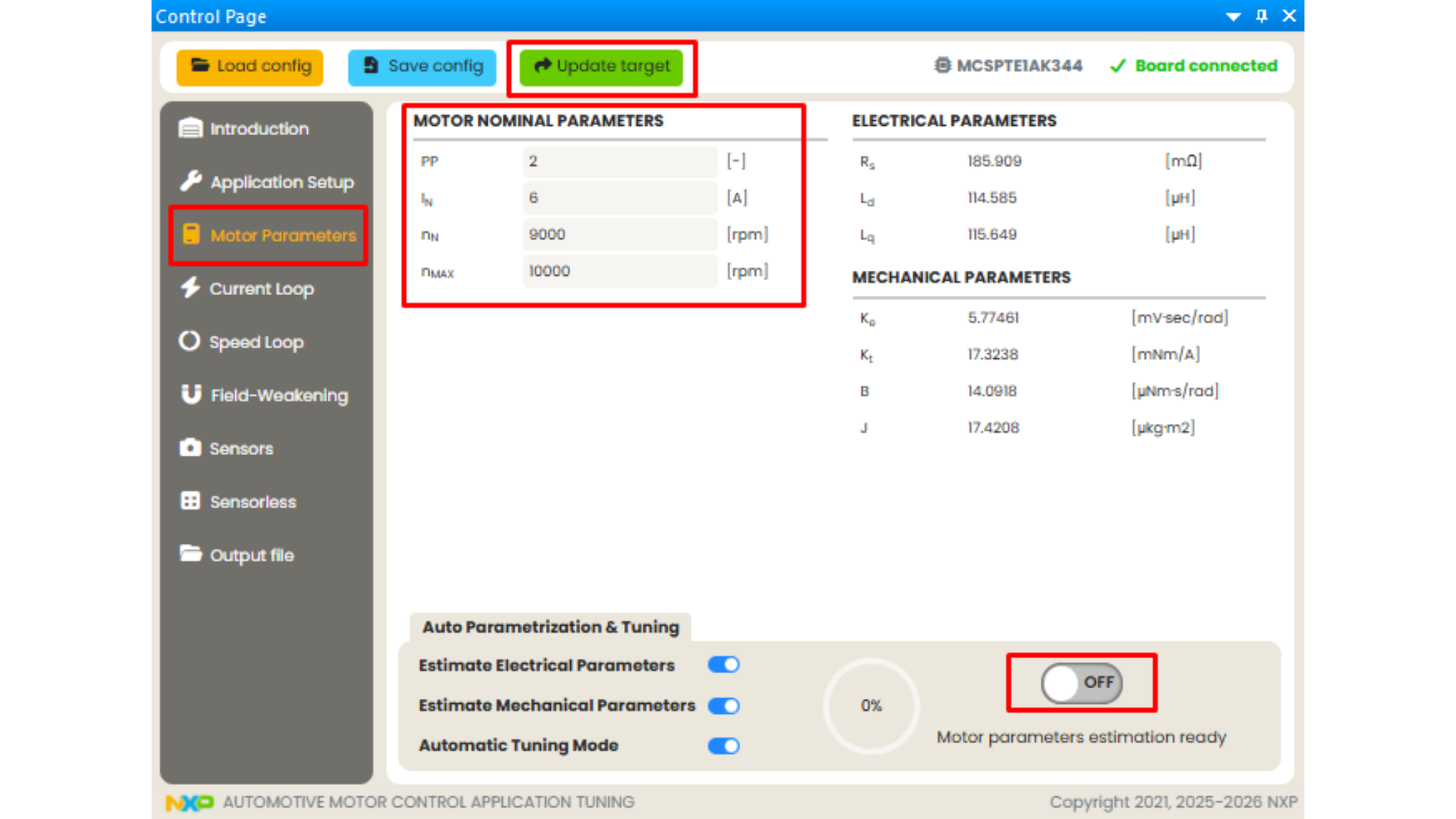Click the Motor Parameters sidebar icon
This screenshot has width=1456, height=819.
click(x=191, y=235)
